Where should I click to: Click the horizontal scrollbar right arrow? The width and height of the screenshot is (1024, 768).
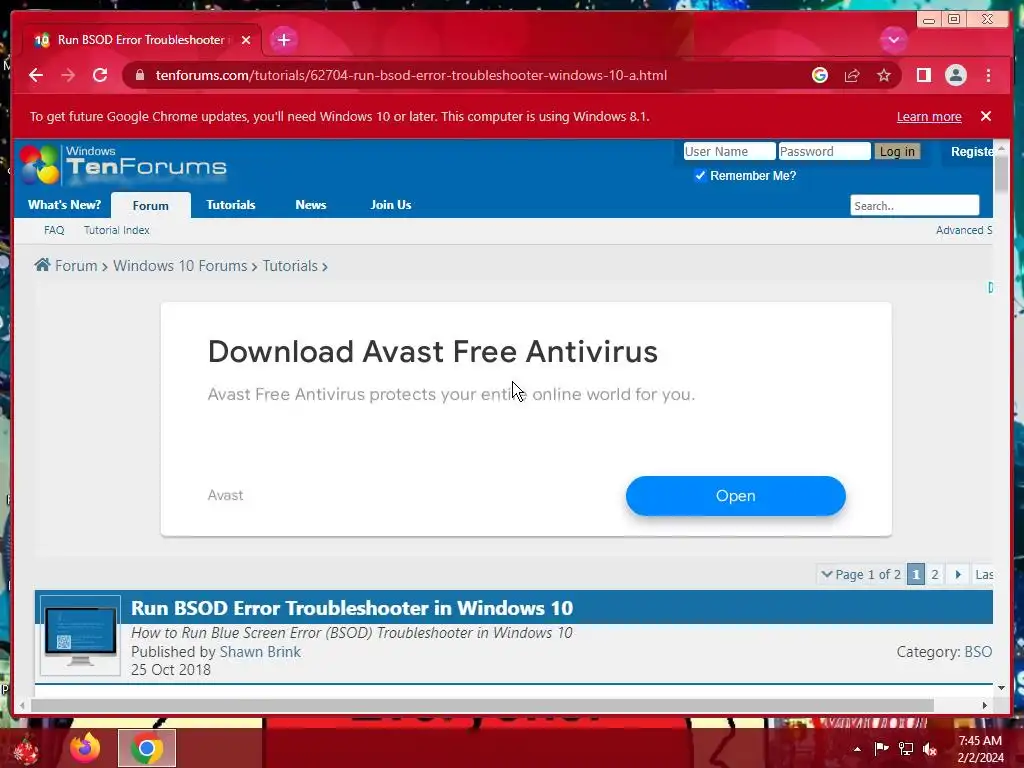pyautogui.click(x=985, y=705)
